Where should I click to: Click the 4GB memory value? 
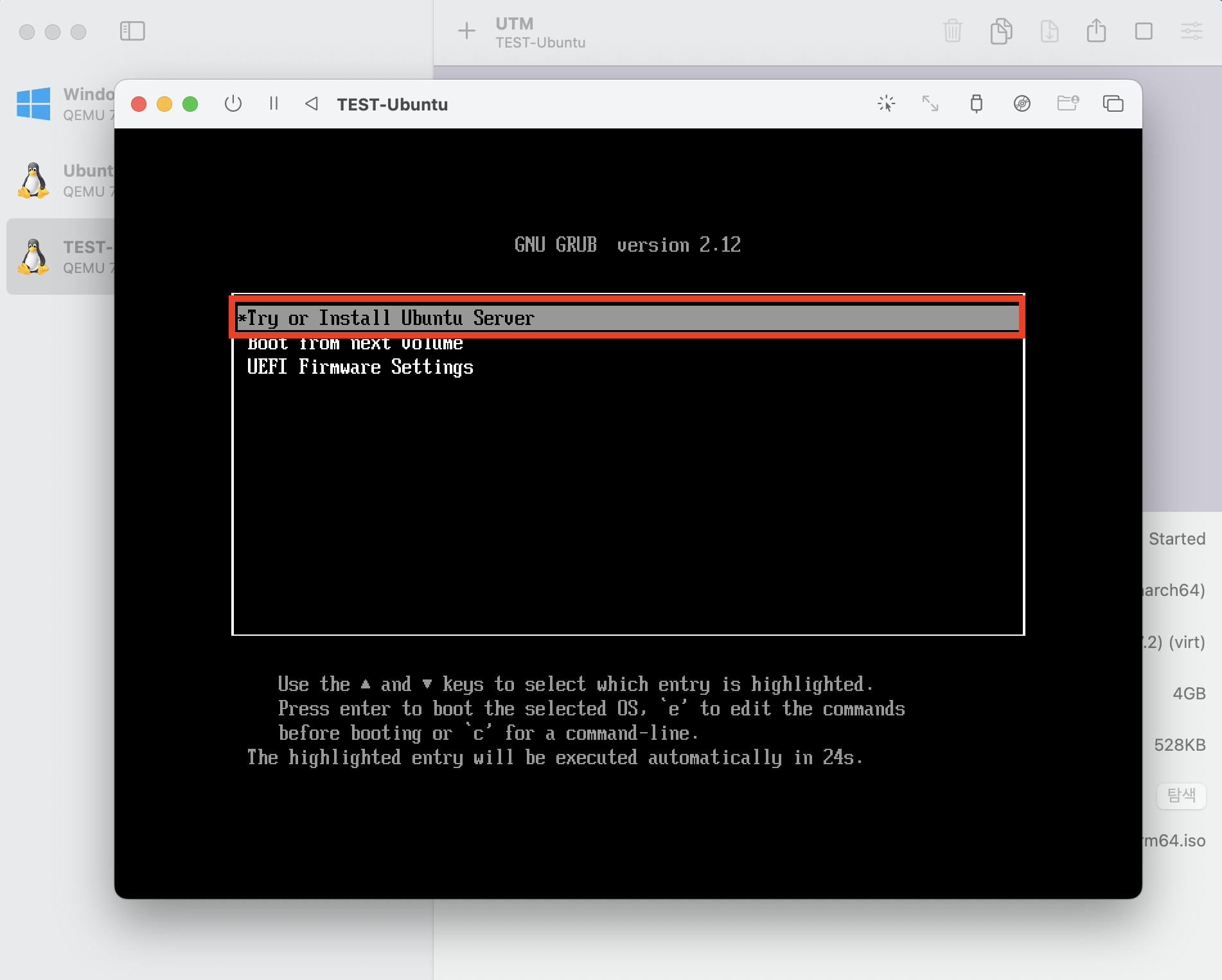pyautogui.click(x=1189, y=694)
